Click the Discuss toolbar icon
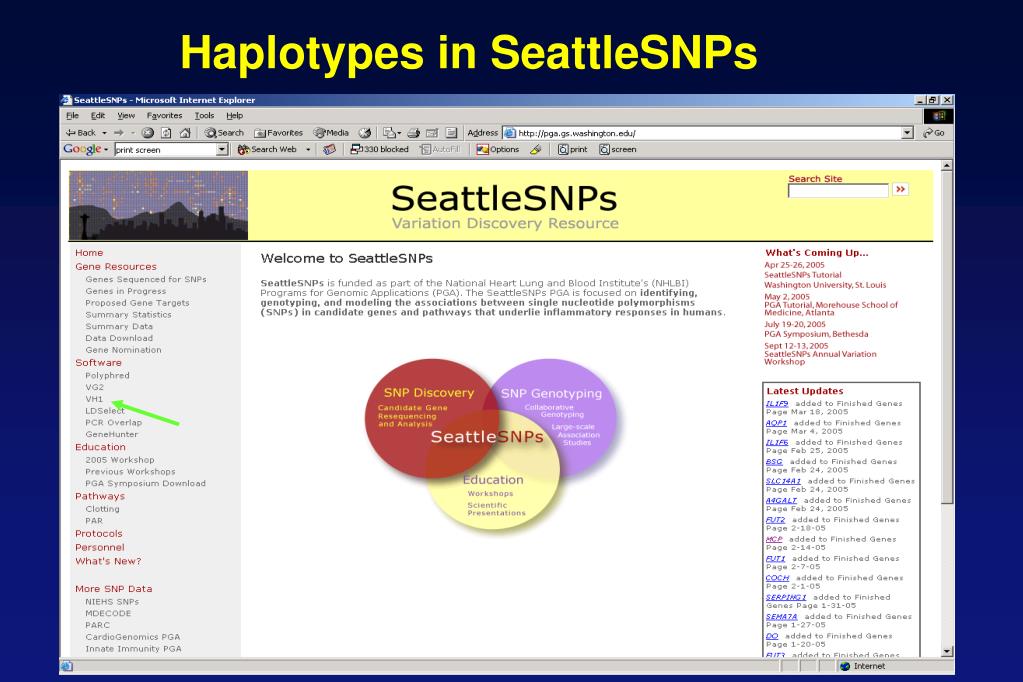This screenshot has height=682, width=1023. click(451, 132)
